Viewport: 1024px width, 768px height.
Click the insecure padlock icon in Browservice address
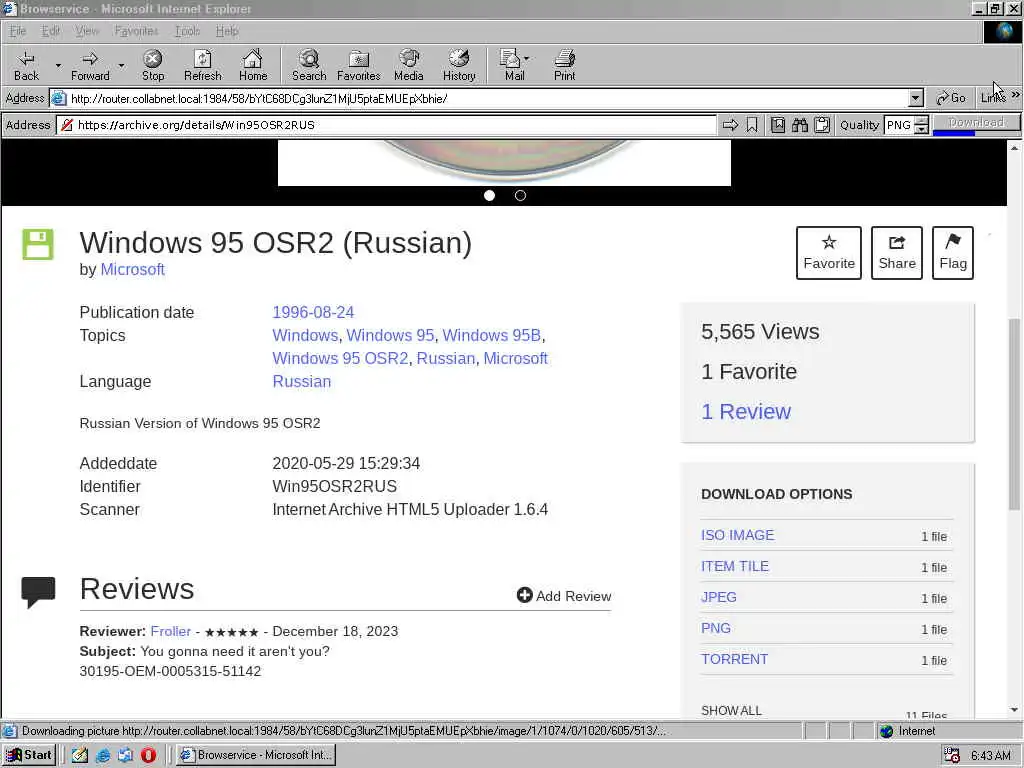(67, 125)
